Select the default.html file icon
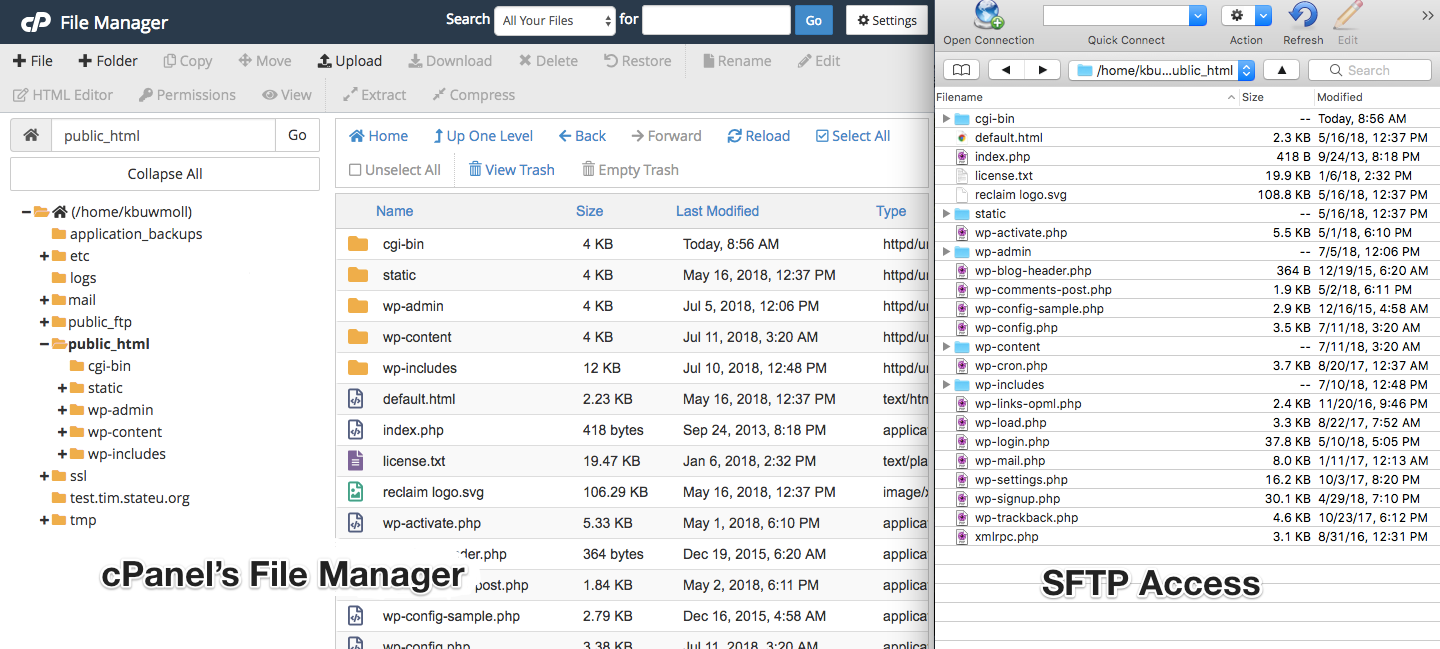This screenshot has height=649, width=1440. click(355, 399)
